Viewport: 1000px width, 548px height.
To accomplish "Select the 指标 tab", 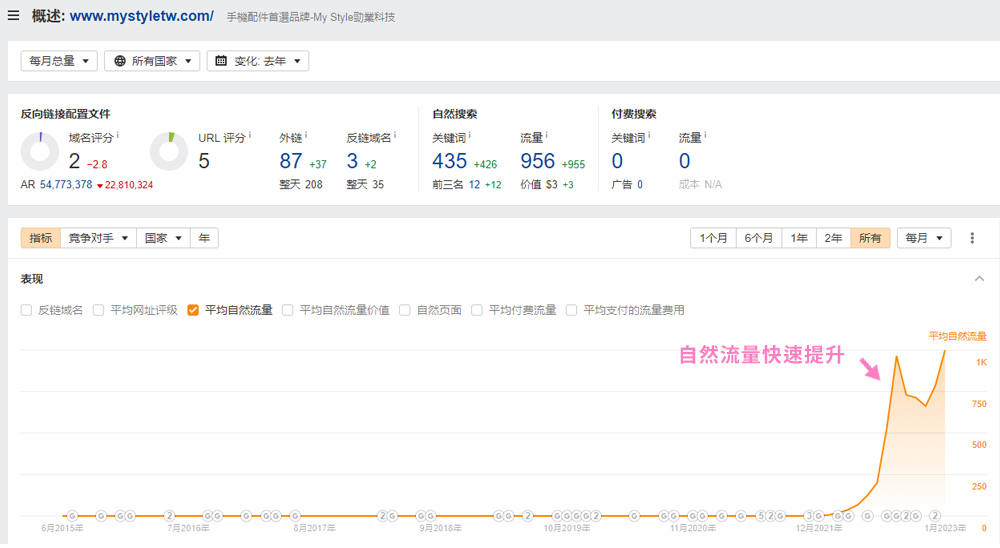I will [x=41, y=238].
